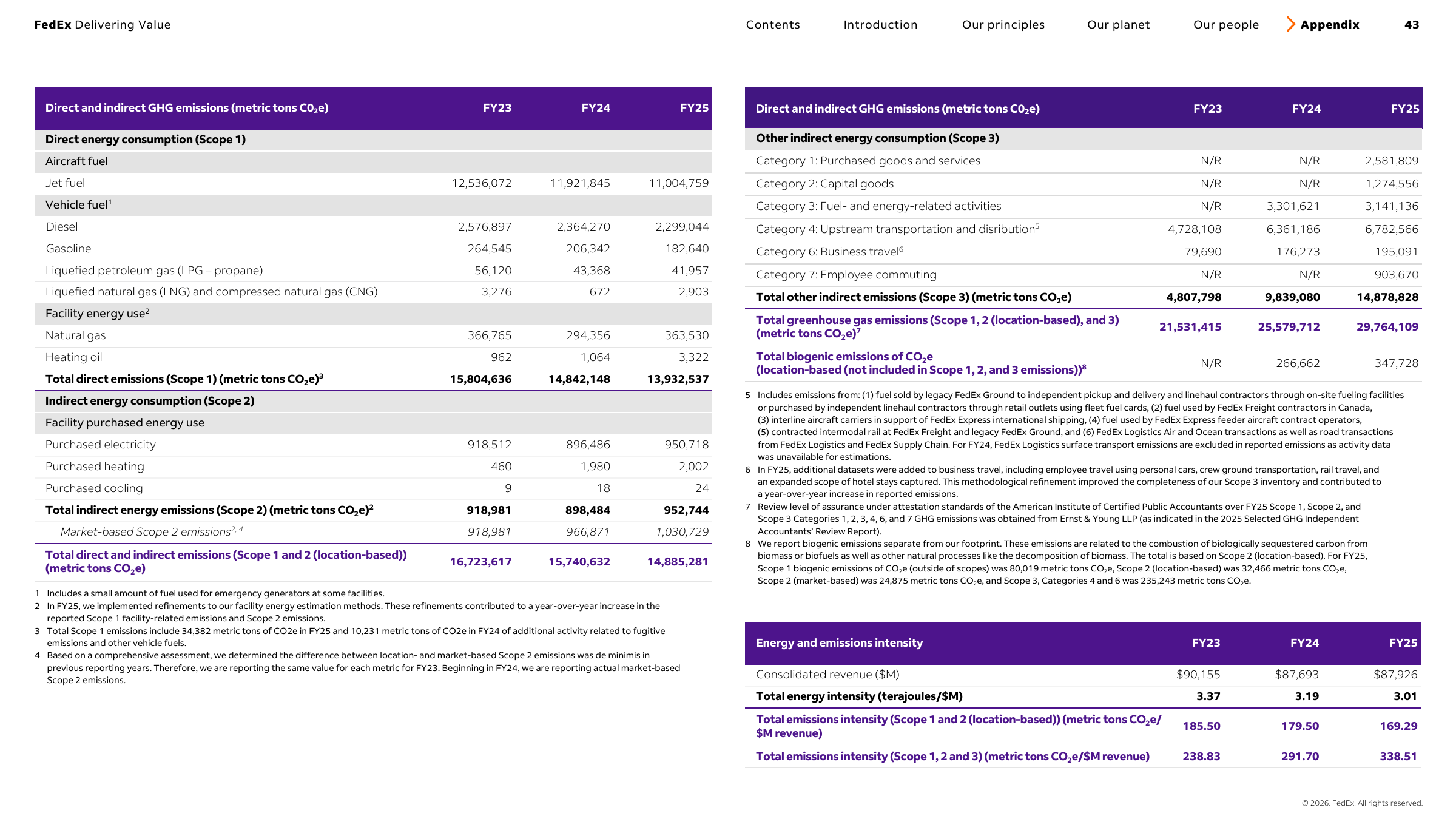Click the FedEx copyright notice

1362,803
